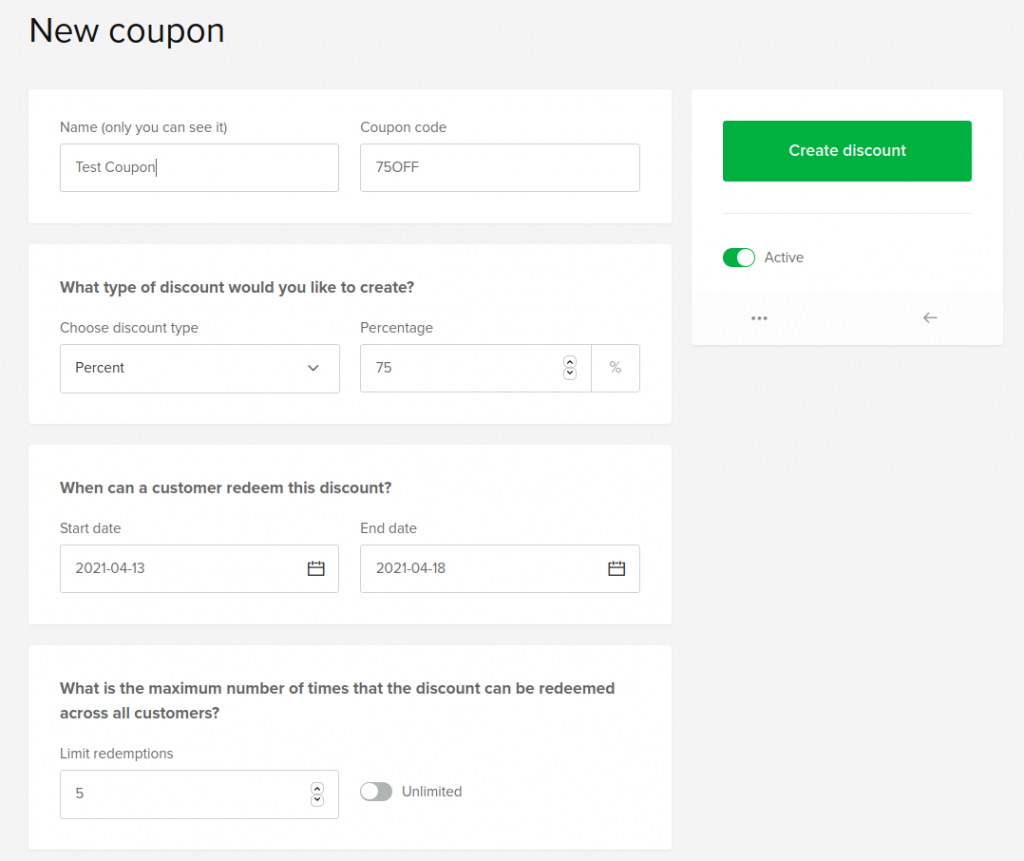Click the back arrow icon

click(930, 318)
